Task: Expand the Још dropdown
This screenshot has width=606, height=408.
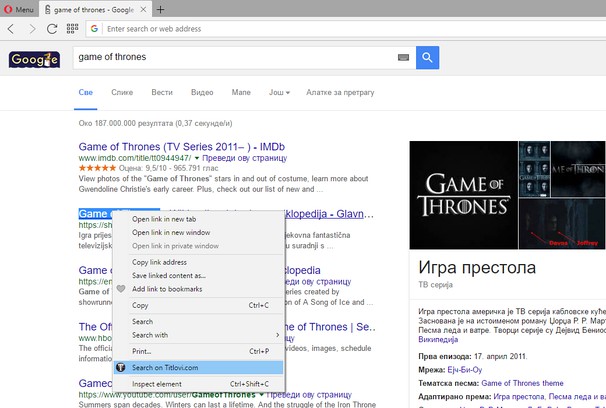Action: click(x=279, y=92)
